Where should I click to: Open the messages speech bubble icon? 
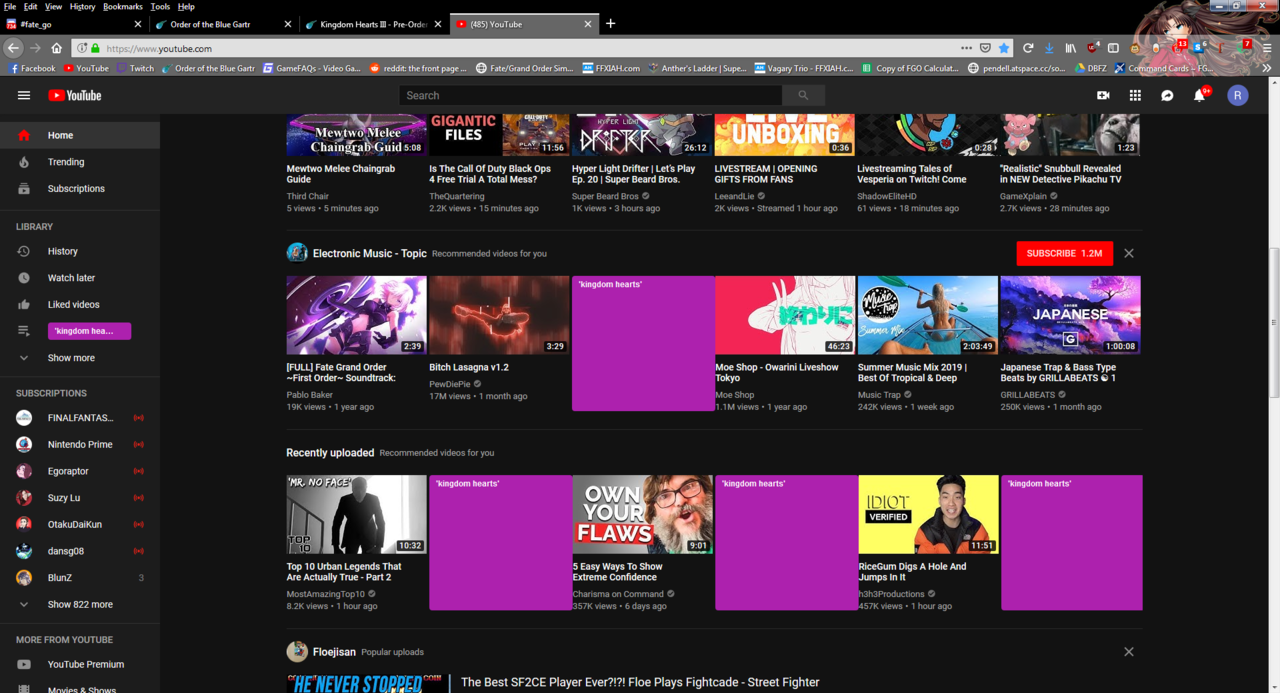tap(1167, 96)
